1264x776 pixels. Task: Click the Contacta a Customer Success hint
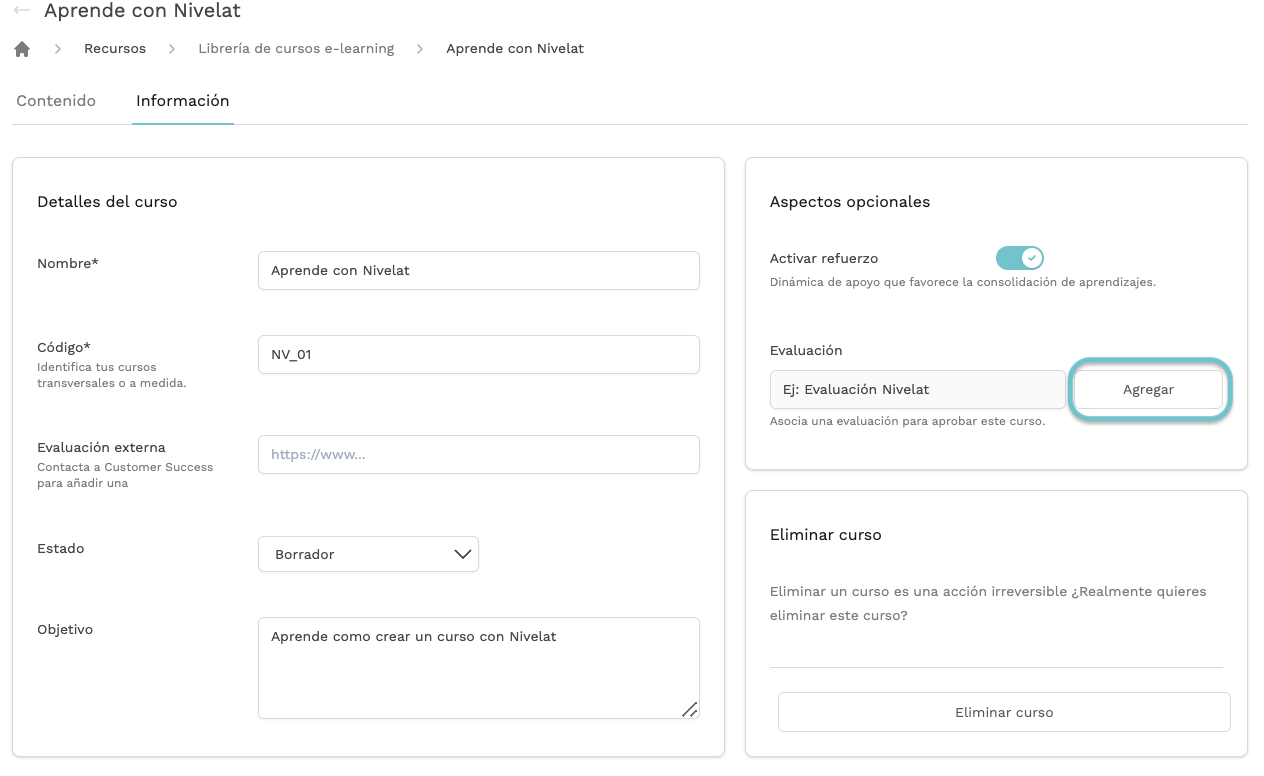pyautogui.click(x=125, y=475)
